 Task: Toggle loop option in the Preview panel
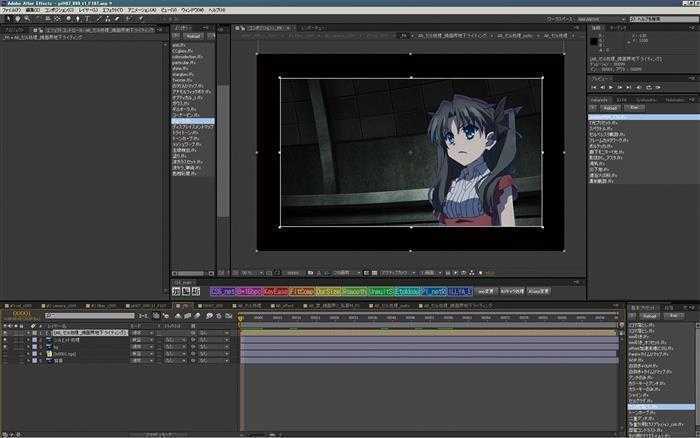(x=649, y=88)
